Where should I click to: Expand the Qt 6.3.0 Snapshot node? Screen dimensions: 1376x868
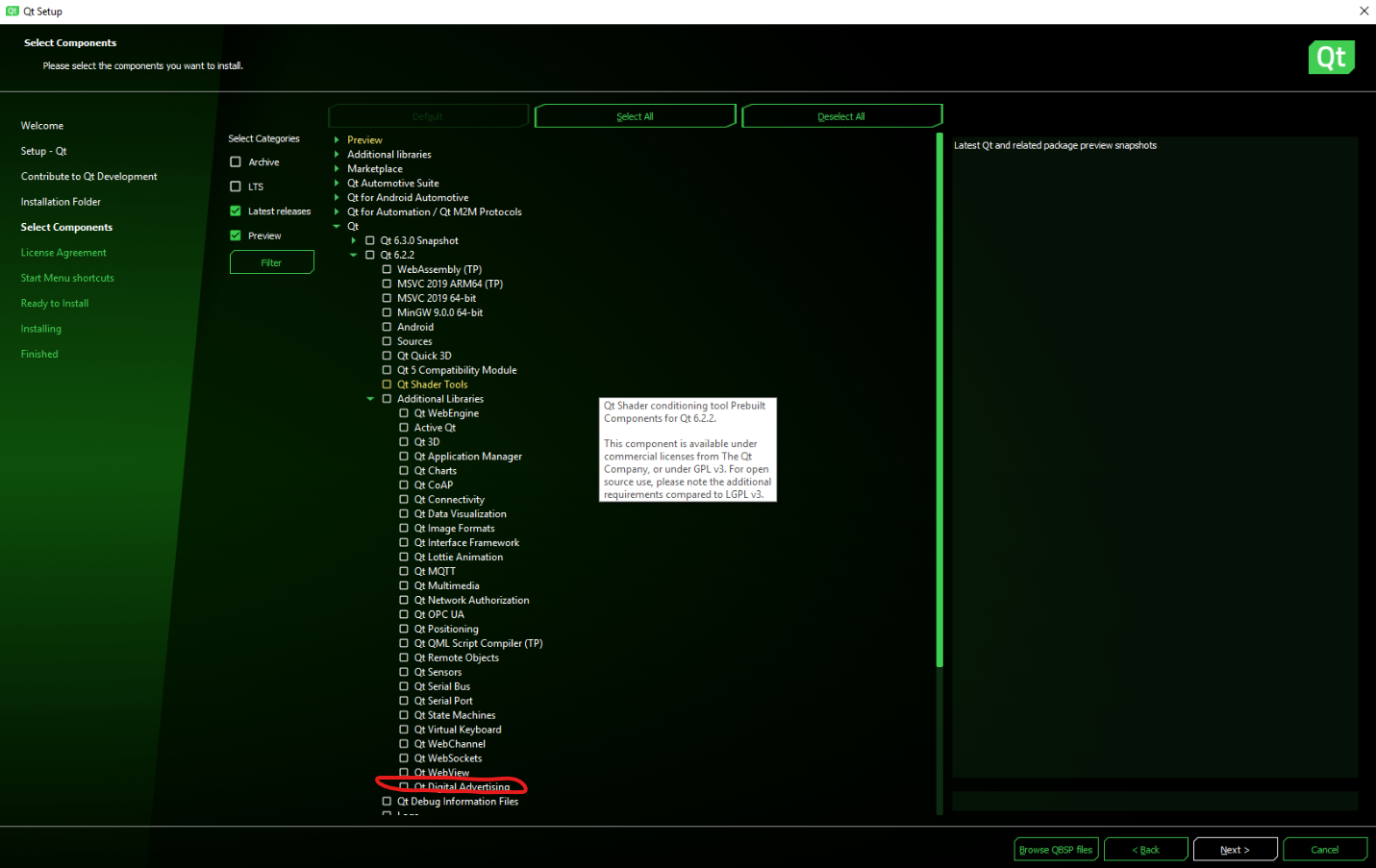click(354, 241)
